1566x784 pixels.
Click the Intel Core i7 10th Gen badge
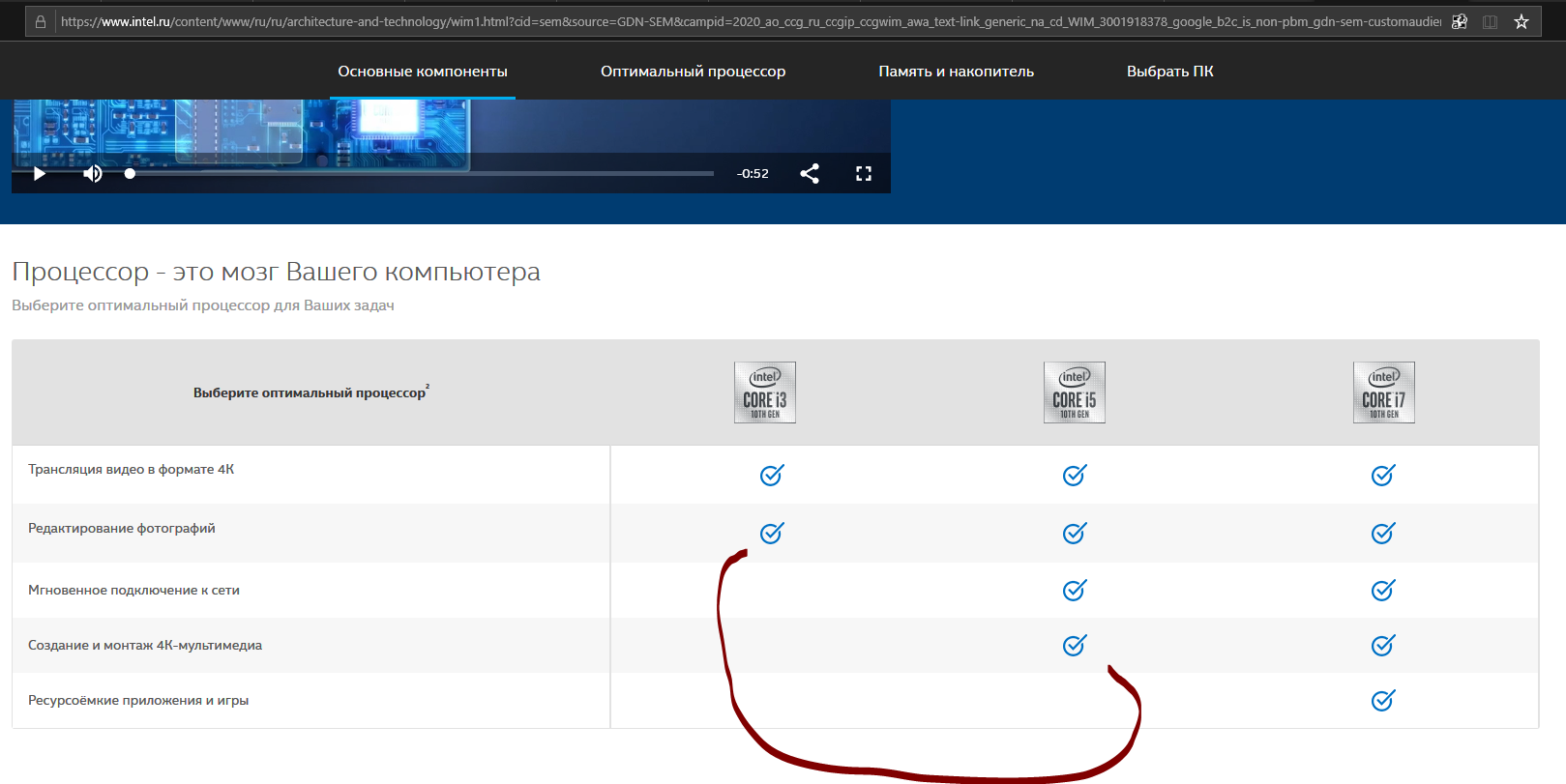[1384, 392]
